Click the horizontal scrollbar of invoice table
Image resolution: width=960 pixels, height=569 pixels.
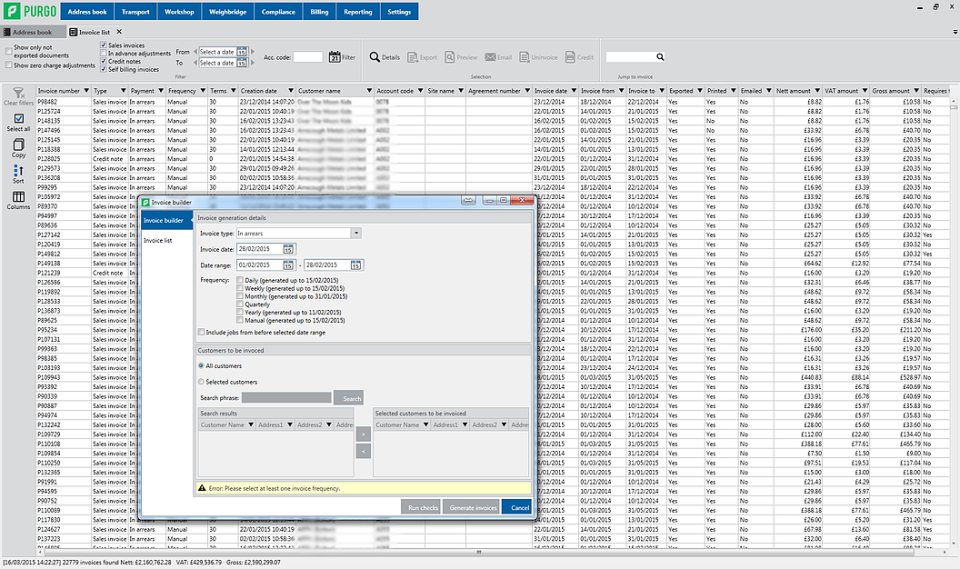tap(478, 552)
